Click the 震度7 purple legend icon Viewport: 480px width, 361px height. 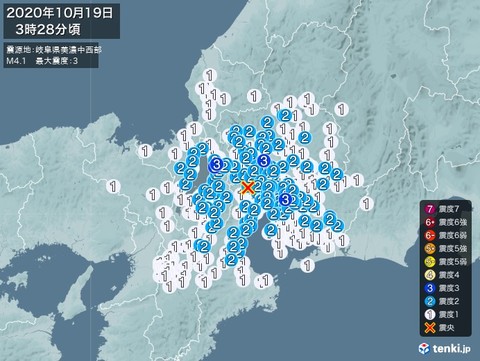[430, 209]
